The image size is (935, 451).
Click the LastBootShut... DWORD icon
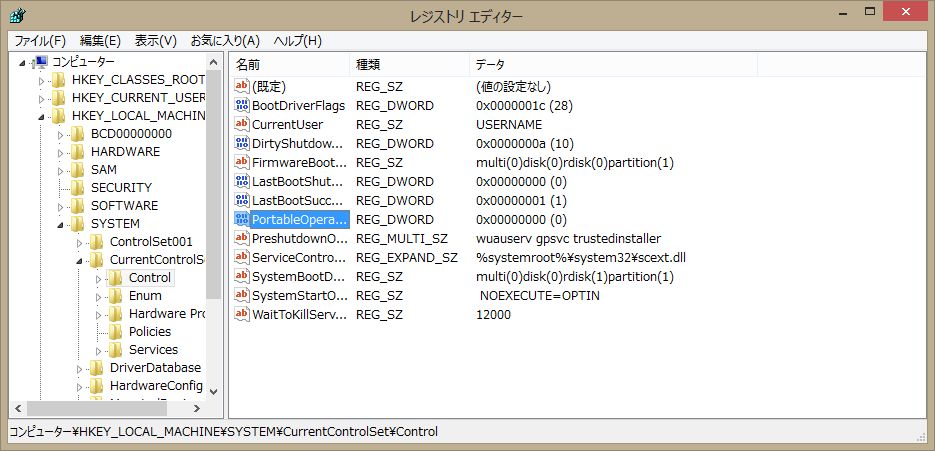242,181
